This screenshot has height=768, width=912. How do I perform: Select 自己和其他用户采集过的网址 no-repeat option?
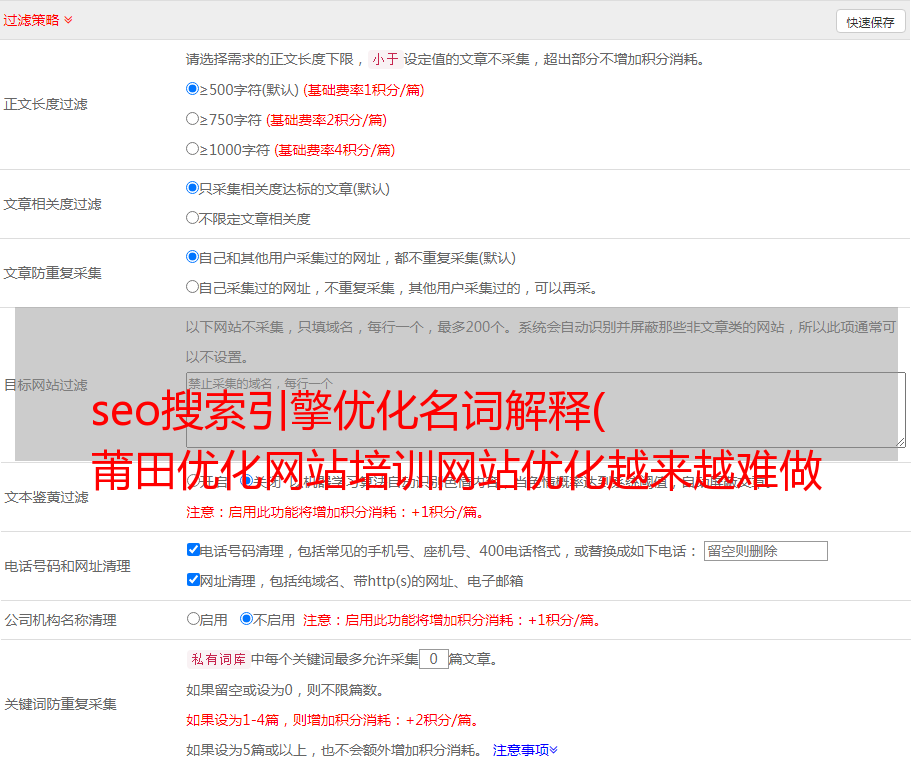click(192, 257)
